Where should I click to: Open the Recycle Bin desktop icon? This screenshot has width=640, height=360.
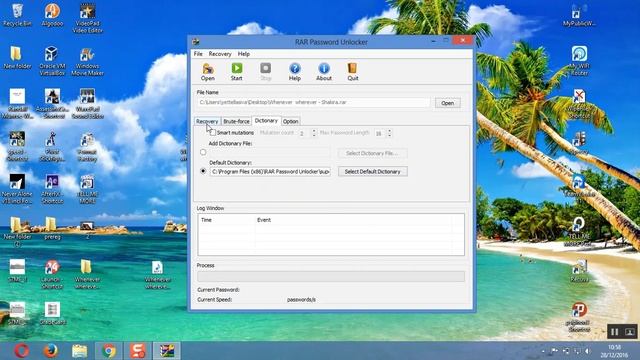tap(17, 15)
